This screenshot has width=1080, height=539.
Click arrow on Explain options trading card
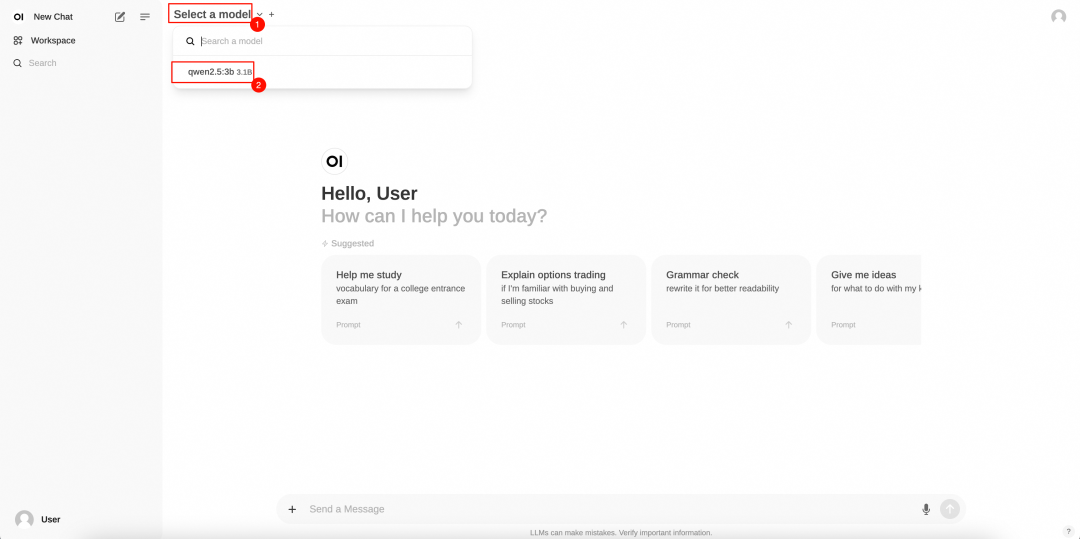click(x=623, y=325)
